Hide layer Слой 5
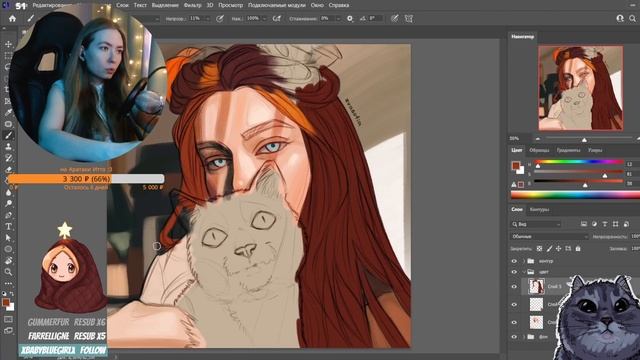The width and height of the screenshot is (640, 360). pyautogui.click(x=514, y=287)
